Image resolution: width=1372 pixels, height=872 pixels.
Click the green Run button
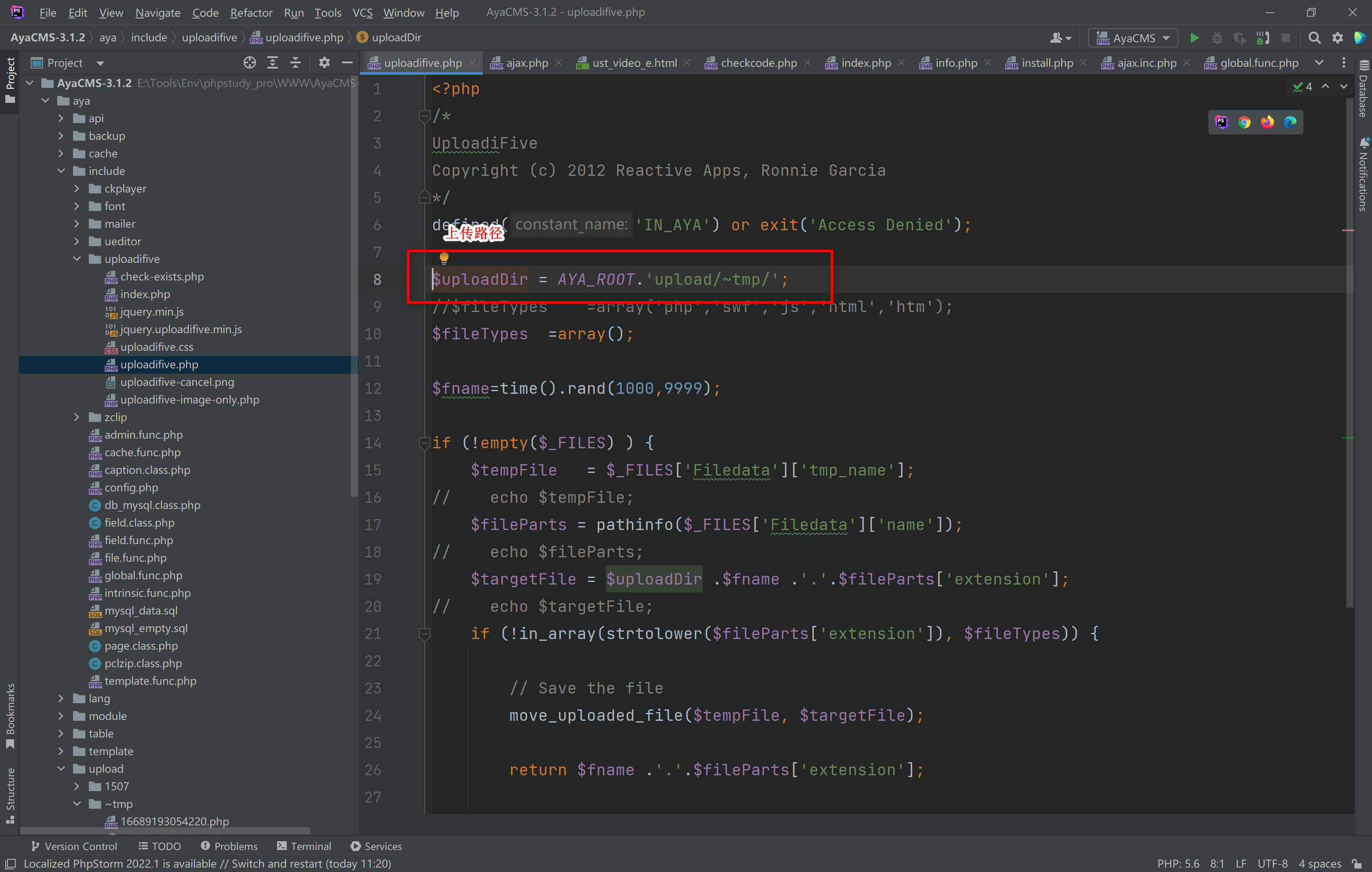click(x=1194, y=38)
